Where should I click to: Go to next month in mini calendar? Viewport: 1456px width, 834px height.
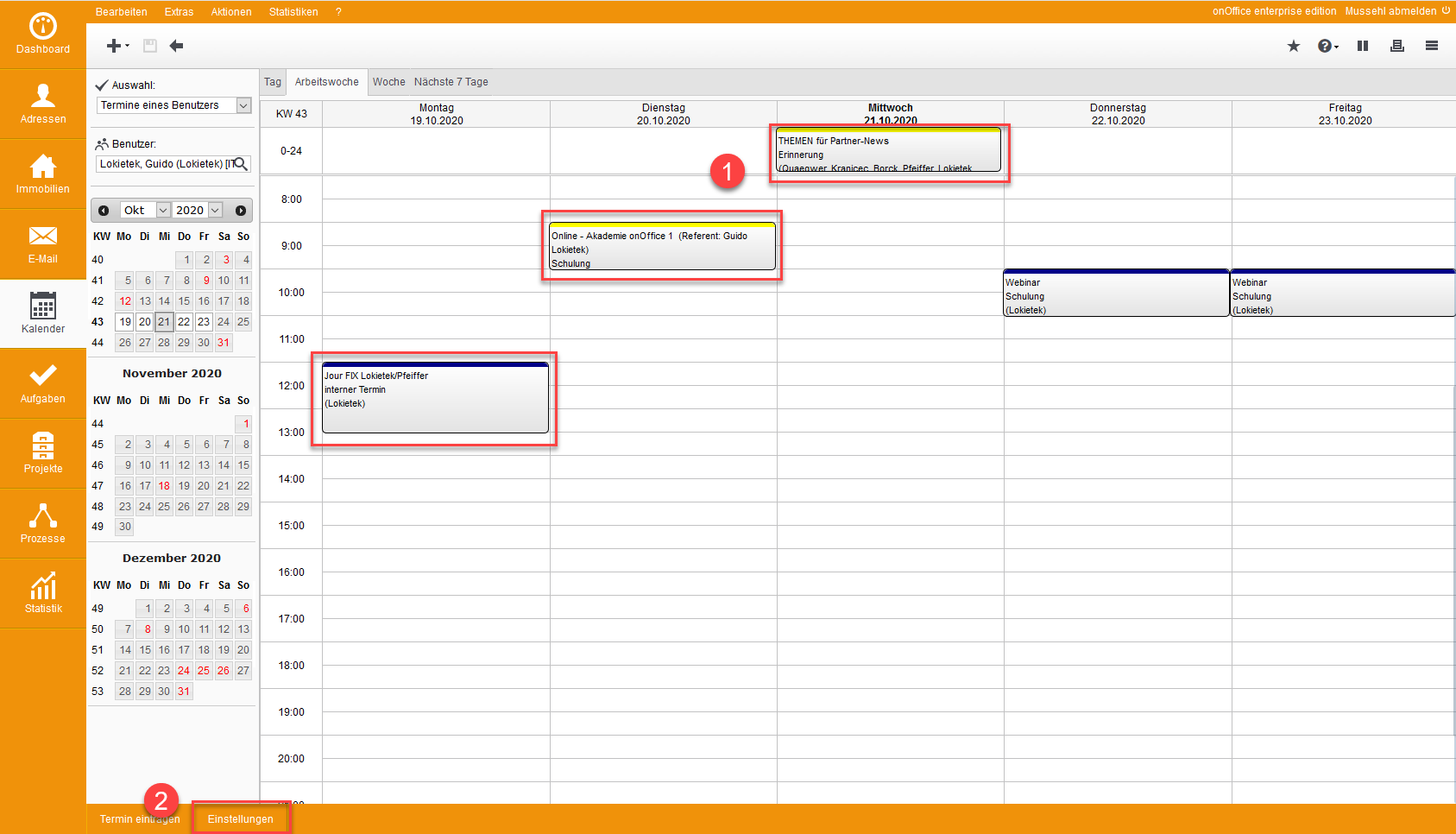pos(241,211)
